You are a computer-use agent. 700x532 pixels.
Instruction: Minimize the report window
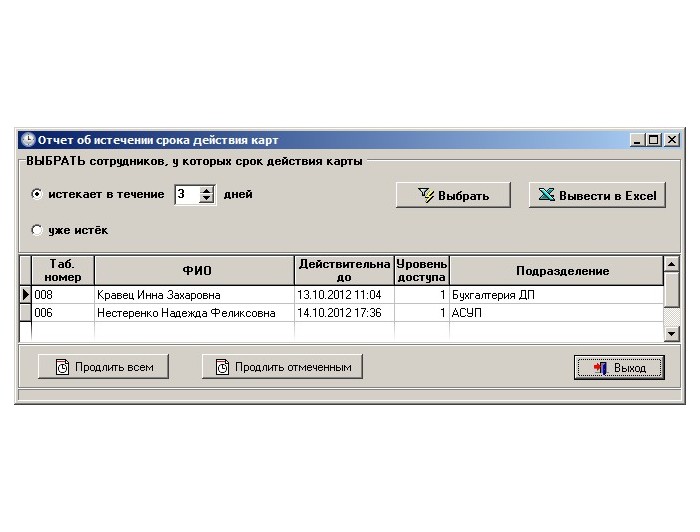pos(637,140)
